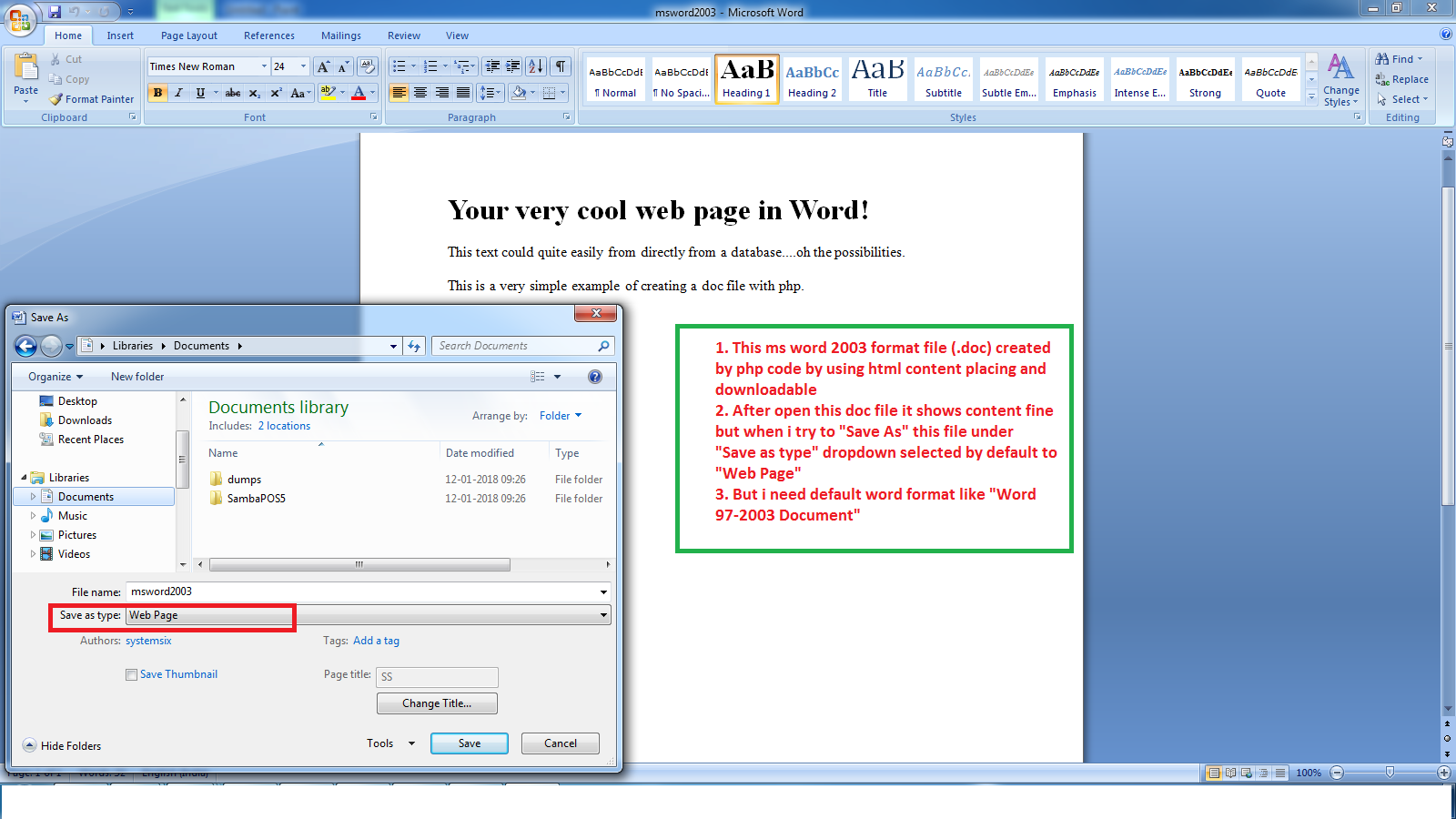Image resolution: width=1456 pixels, height=819 pixels.
Task: Click New folder button
Action: pos(137,377)
